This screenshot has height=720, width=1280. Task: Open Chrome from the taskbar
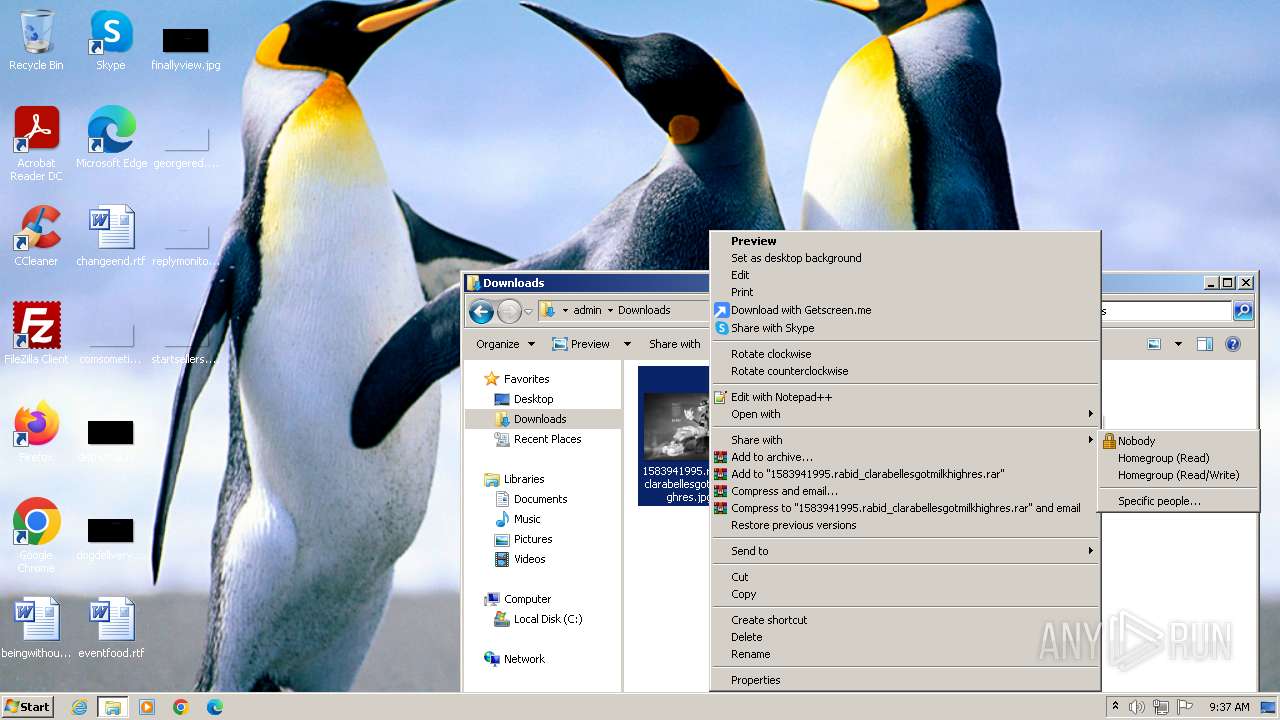(x=181, y=707)
